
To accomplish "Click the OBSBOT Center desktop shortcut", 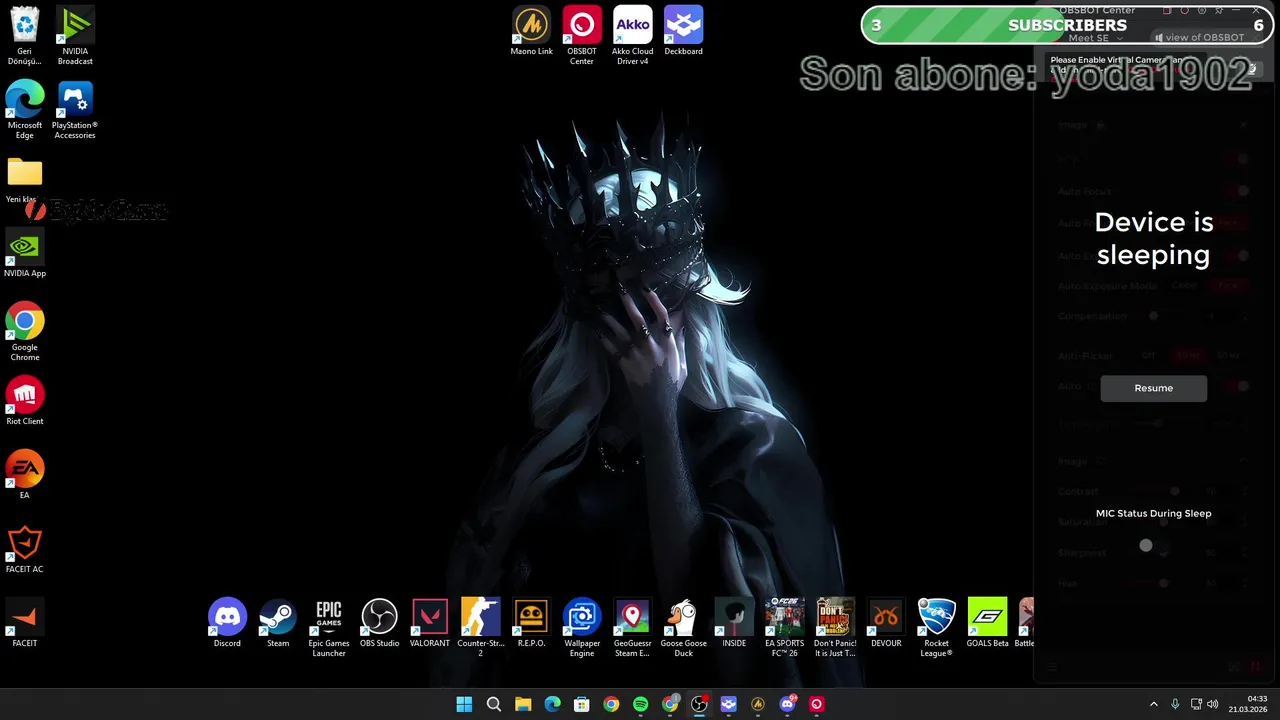I will [582, 35].
